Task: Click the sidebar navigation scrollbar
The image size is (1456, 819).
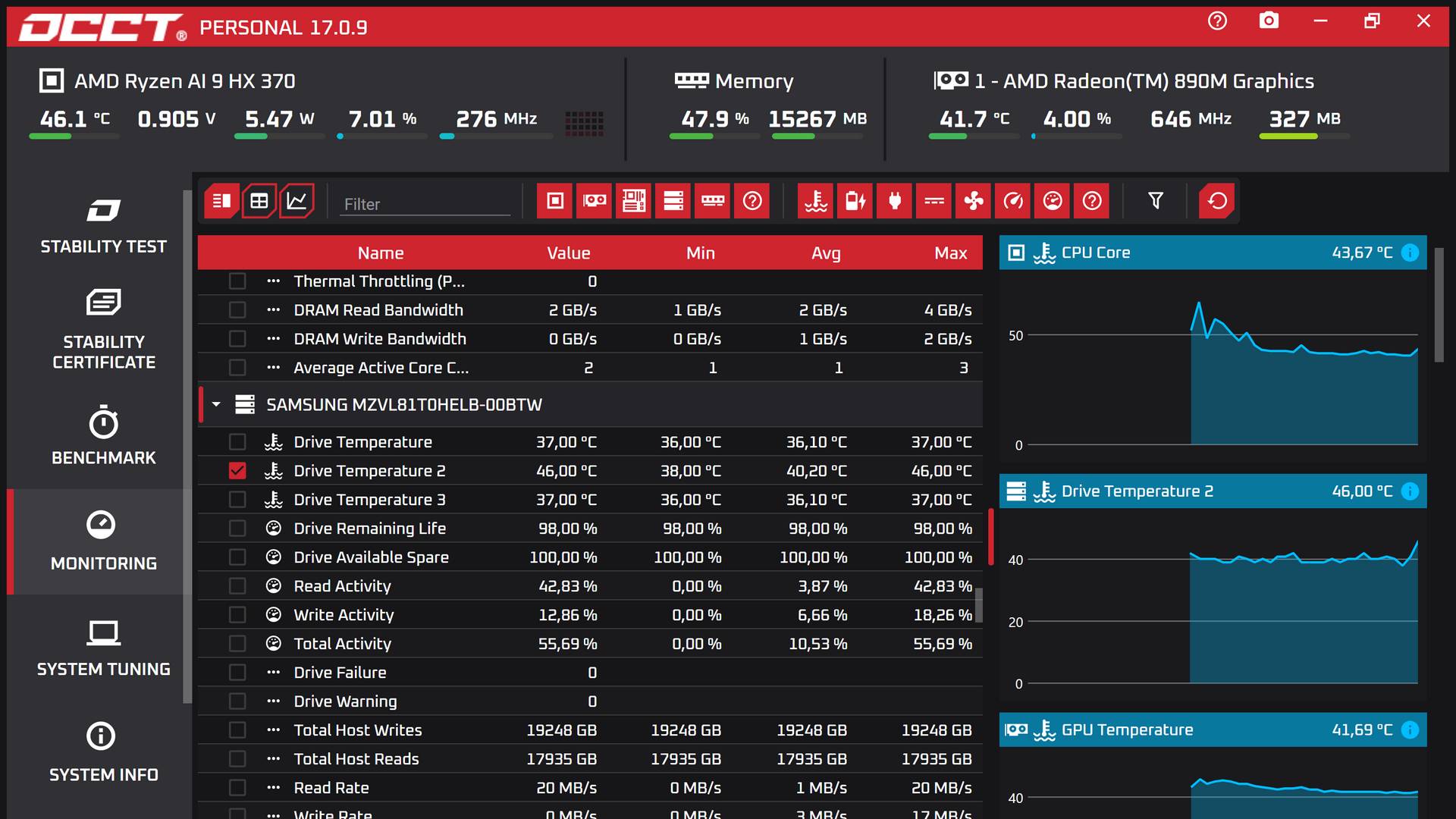Action: tap(187, 446)
